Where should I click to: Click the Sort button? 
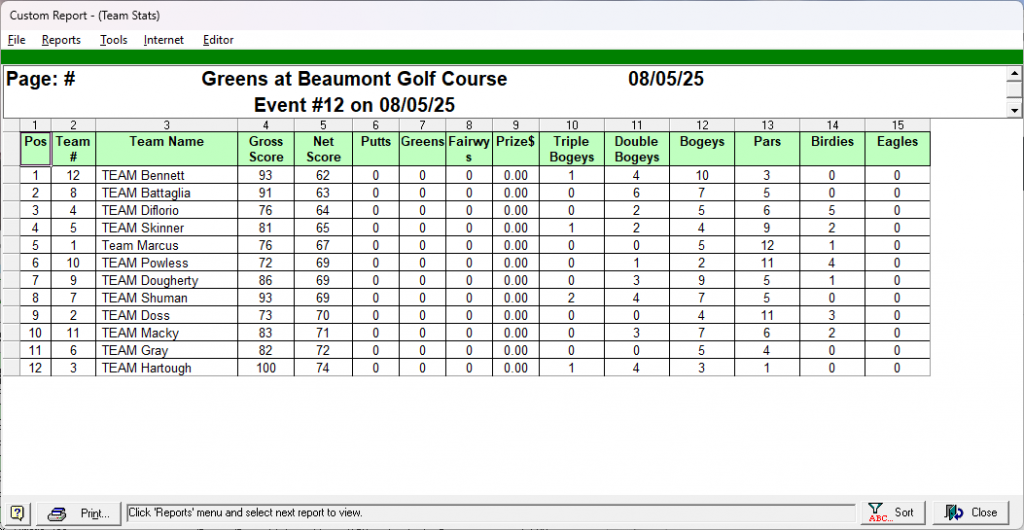pyautogui.click(x=892, y=512)
